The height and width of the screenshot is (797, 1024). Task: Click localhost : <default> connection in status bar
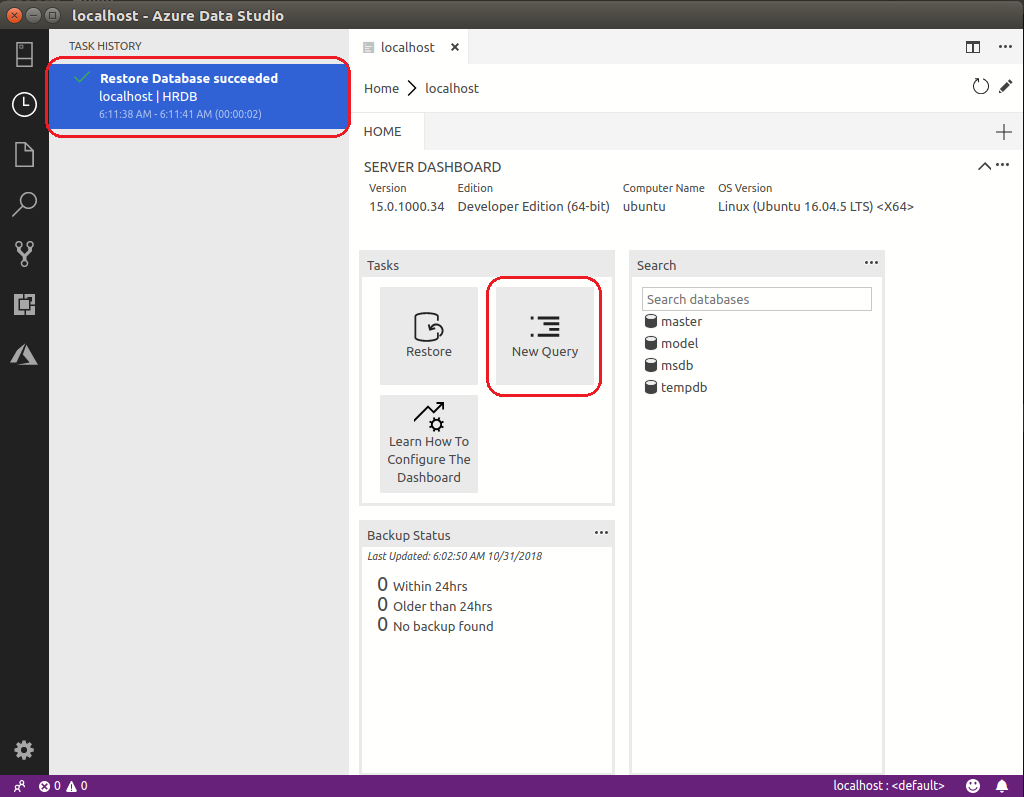point(889,785)
